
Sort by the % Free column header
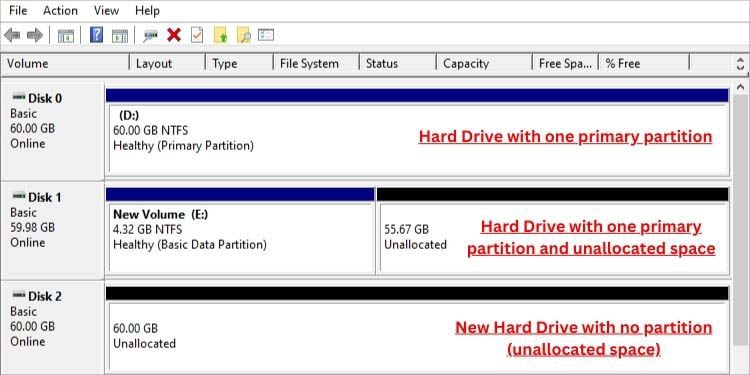tap(644, 64)
